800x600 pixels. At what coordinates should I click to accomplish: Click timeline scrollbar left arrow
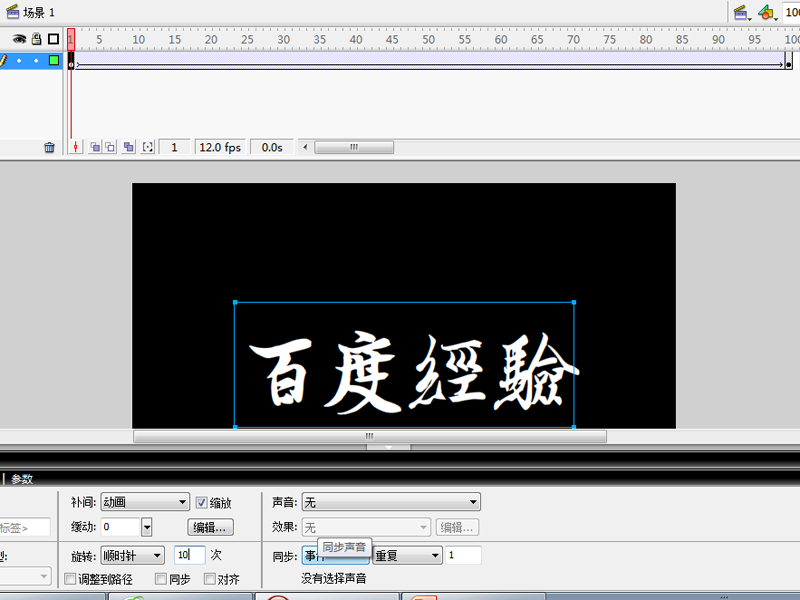305,147
